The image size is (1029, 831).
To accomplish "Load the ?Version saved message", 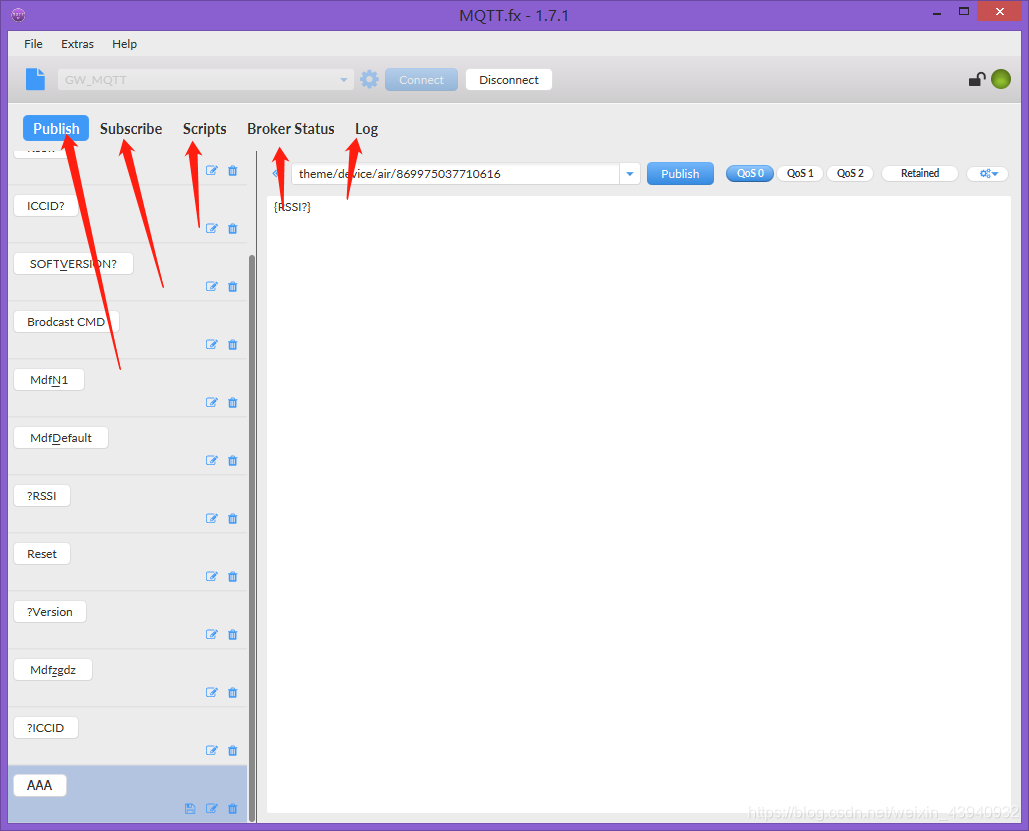I will pyautogui.click(x=50, y=612).
